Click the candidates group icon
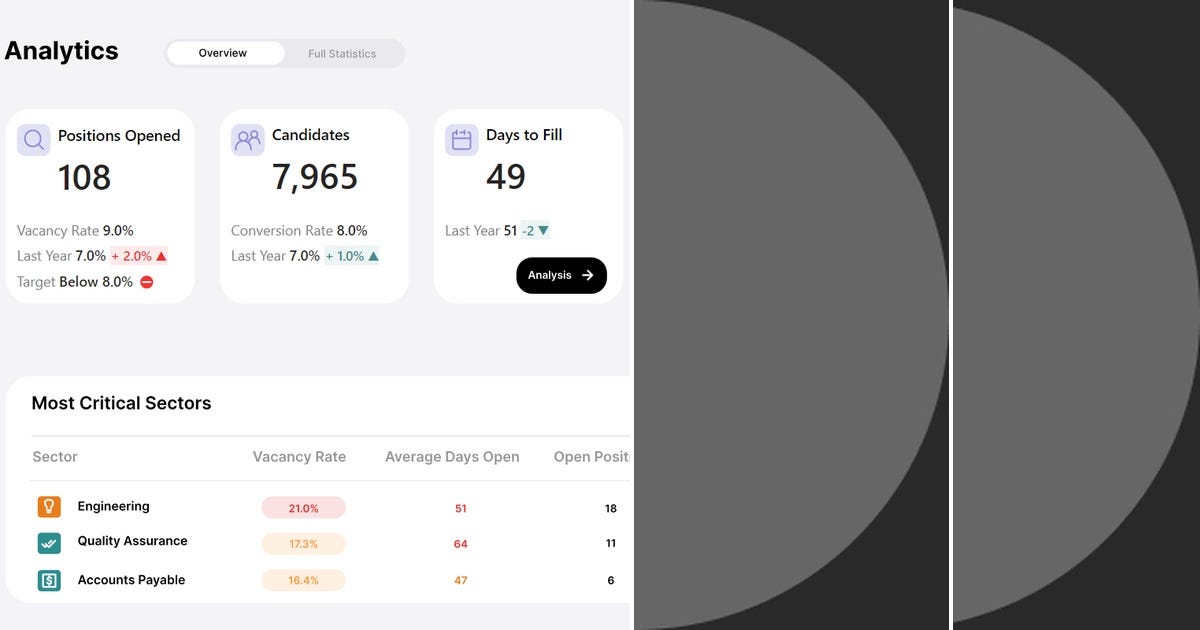The image size is (1200, 630). click(247, 139)
